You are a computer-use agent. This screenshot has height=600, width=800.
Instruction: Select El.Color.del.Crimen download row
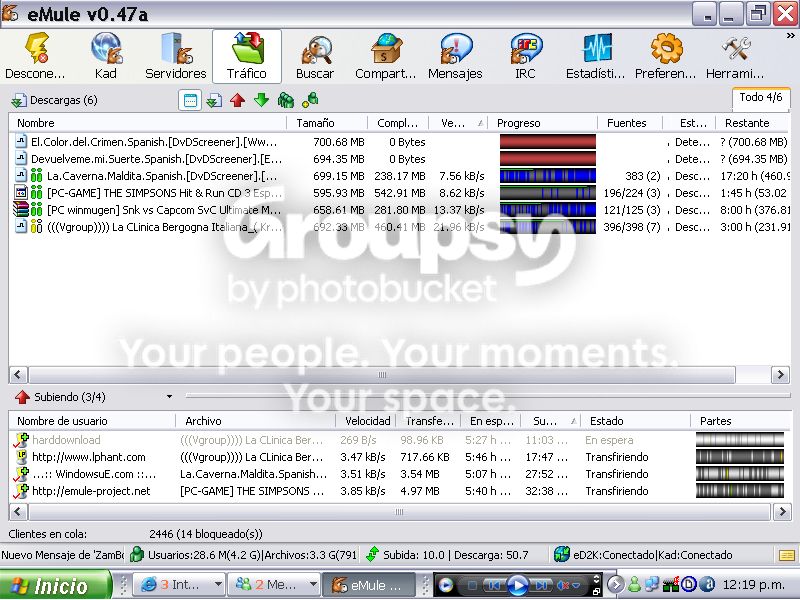400,142
